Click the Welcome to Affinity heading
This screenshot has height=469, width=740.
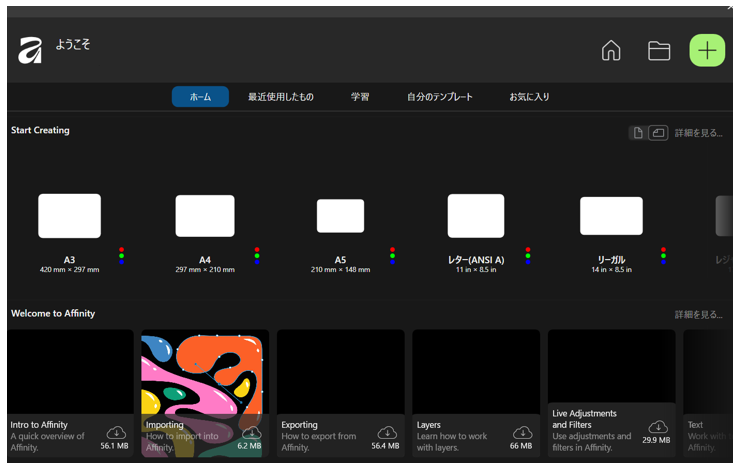(53, 313)
